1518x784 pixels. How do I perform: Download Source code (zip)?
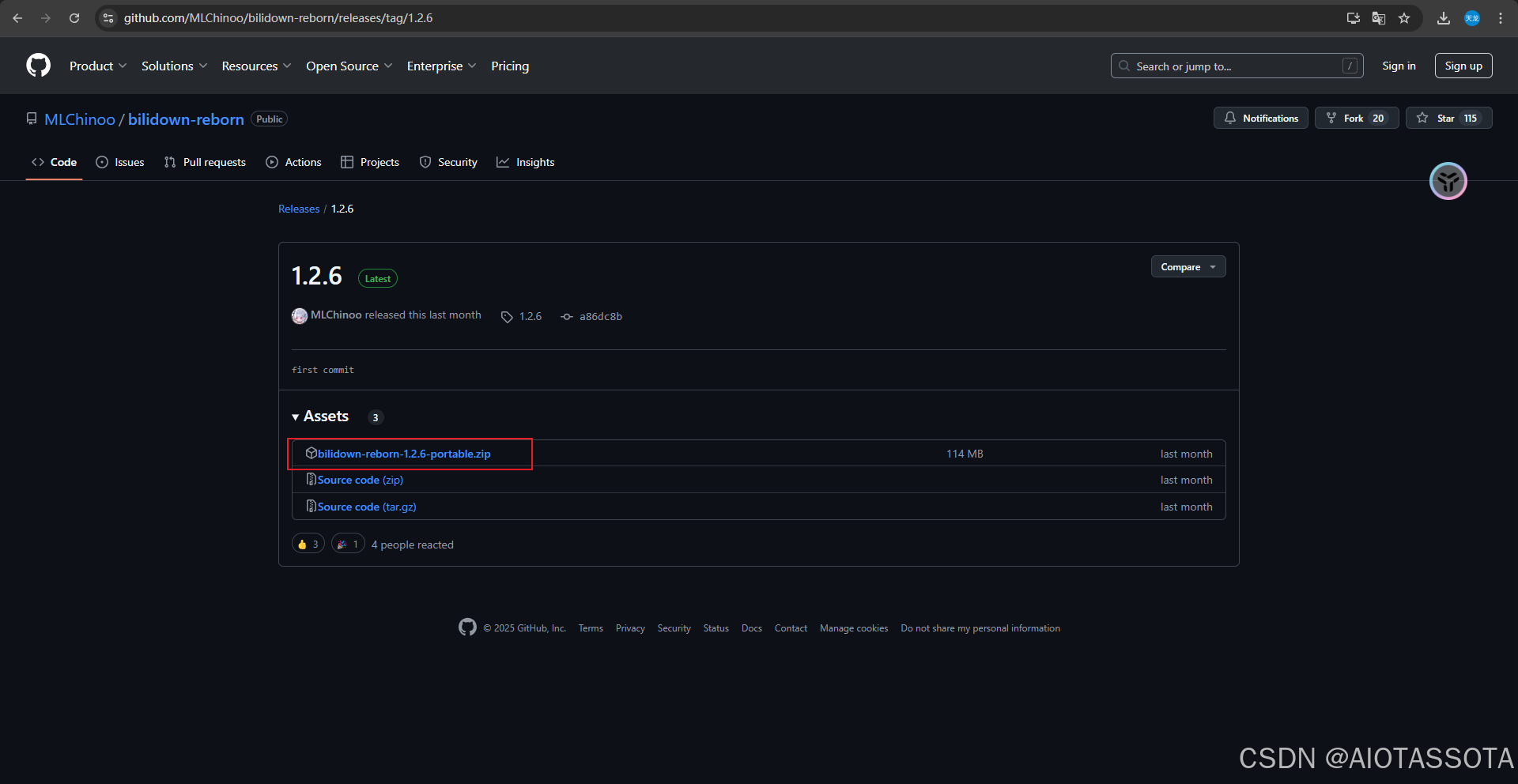[x=361, y=480]
